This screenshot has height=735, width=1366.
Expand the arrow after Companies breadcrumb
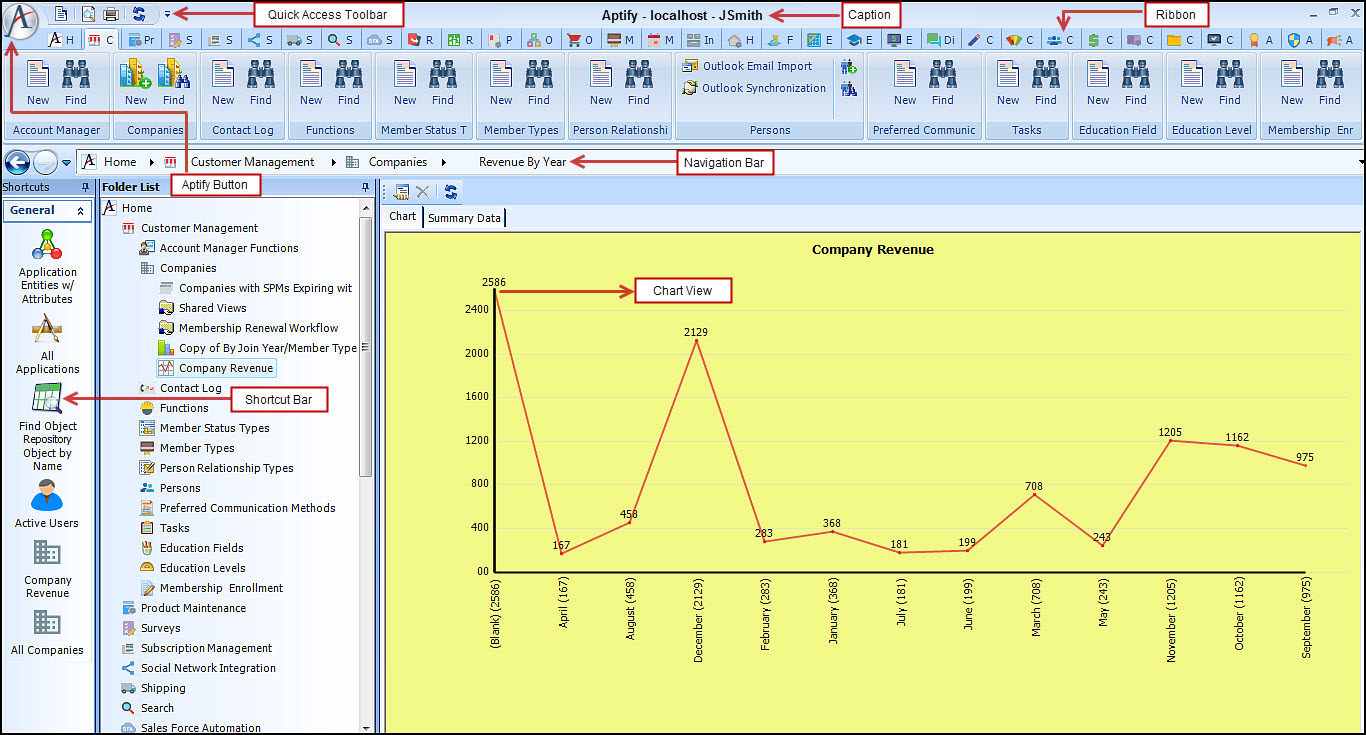(444, 162)
